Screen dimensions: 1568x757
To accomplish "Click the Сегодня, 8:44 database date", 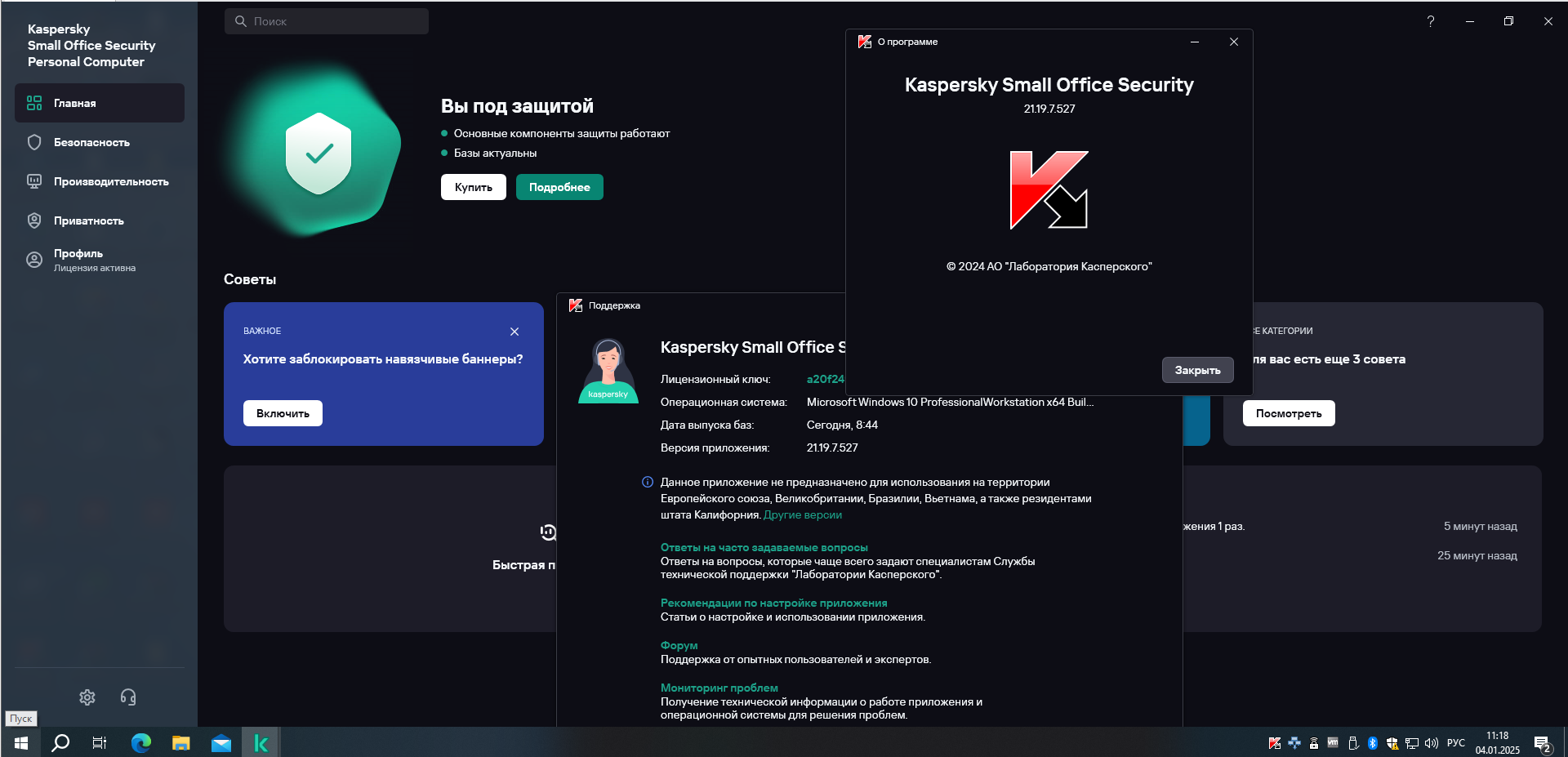I will 842,425.
